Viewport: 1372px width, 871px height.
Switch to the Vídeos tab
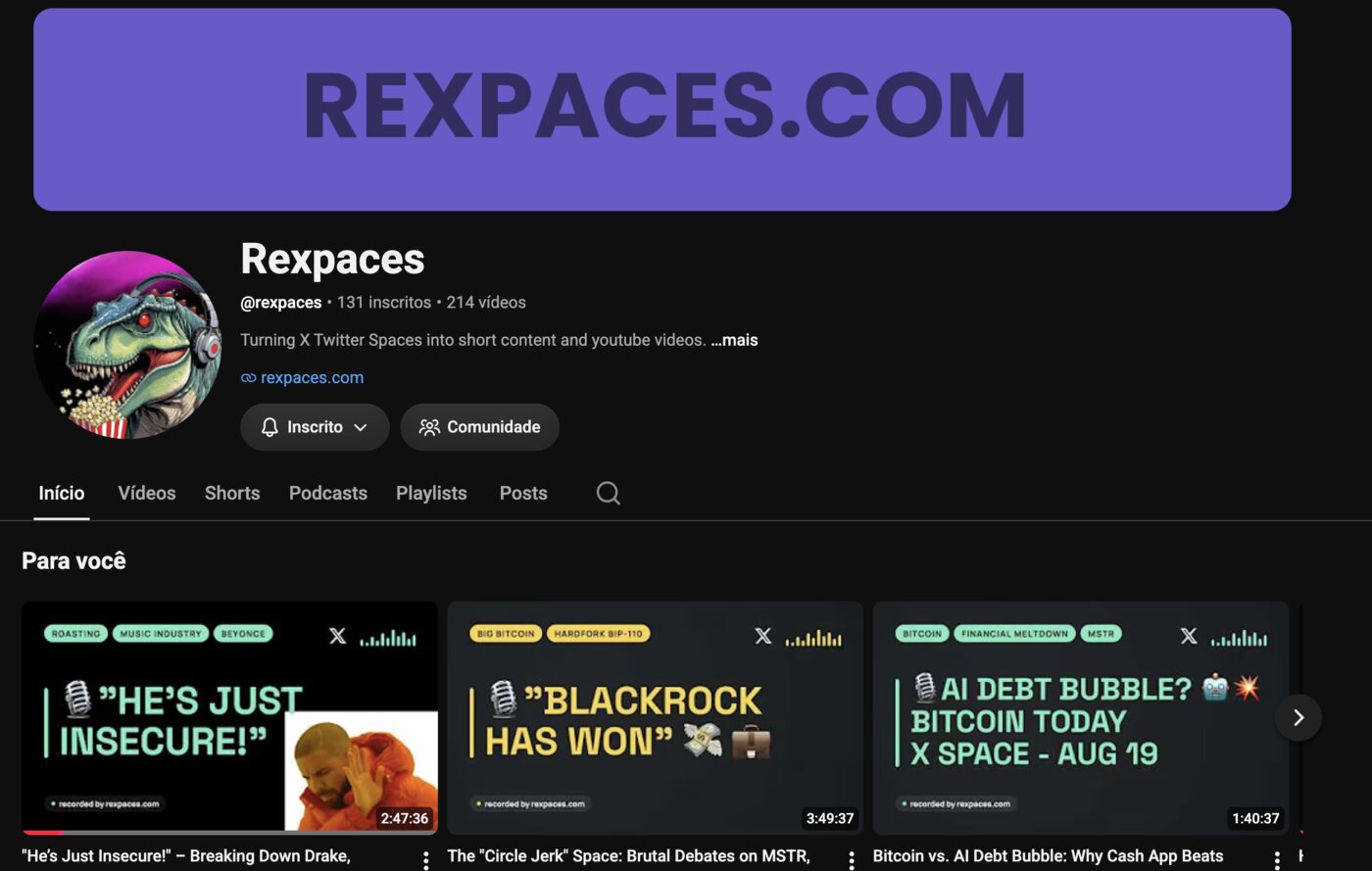(x=147, y=493)
